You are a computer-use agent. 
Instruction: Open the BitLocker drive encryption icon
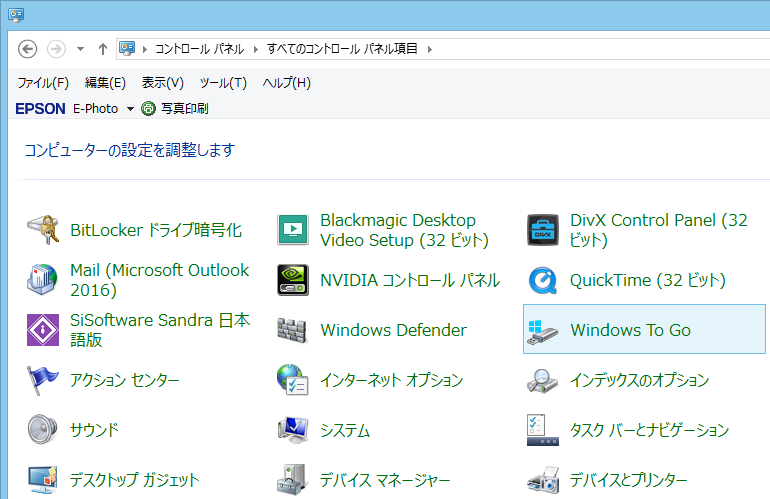43,230
